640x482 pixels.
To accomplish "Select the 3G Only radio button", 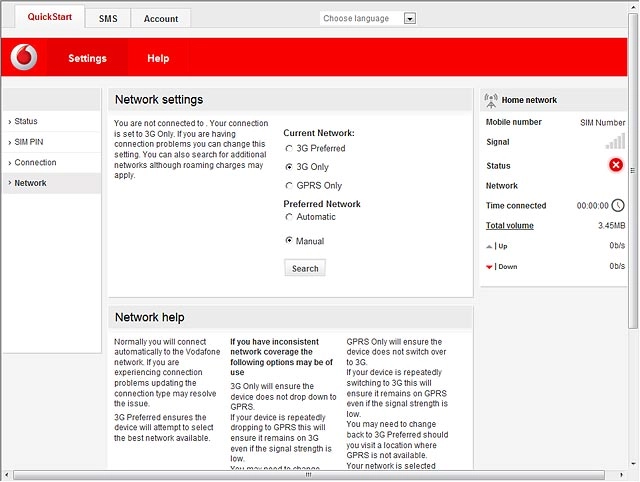I will click(x=289, y=167).
